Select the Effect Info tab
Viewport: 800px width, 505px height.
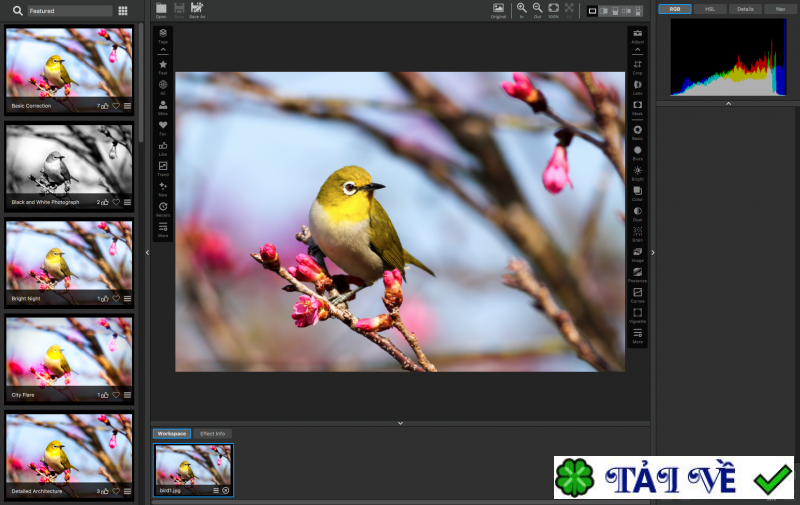tap(212, 434)
